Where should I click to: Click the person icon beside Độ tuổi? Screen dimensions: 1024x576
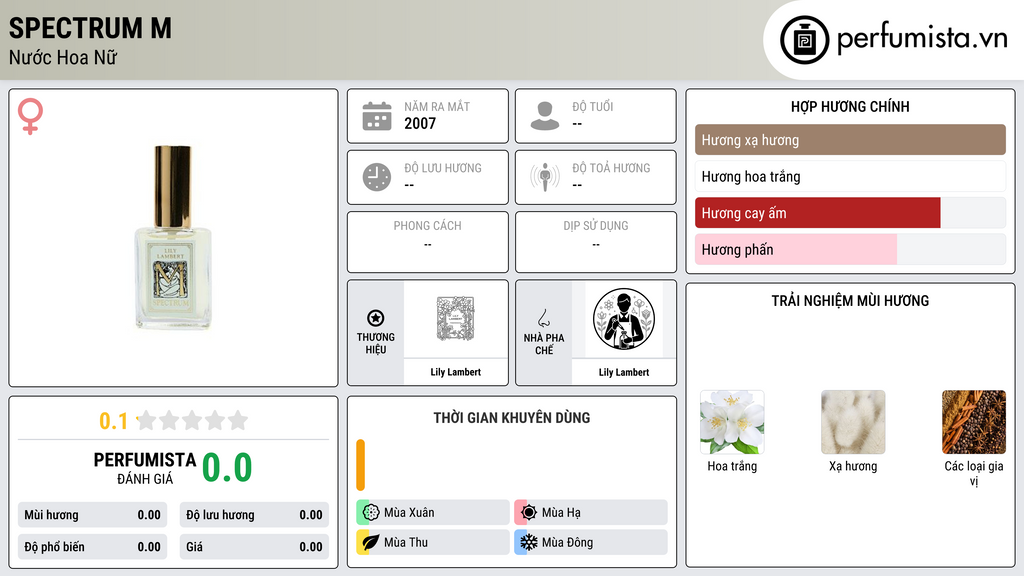tap(545, 116)
